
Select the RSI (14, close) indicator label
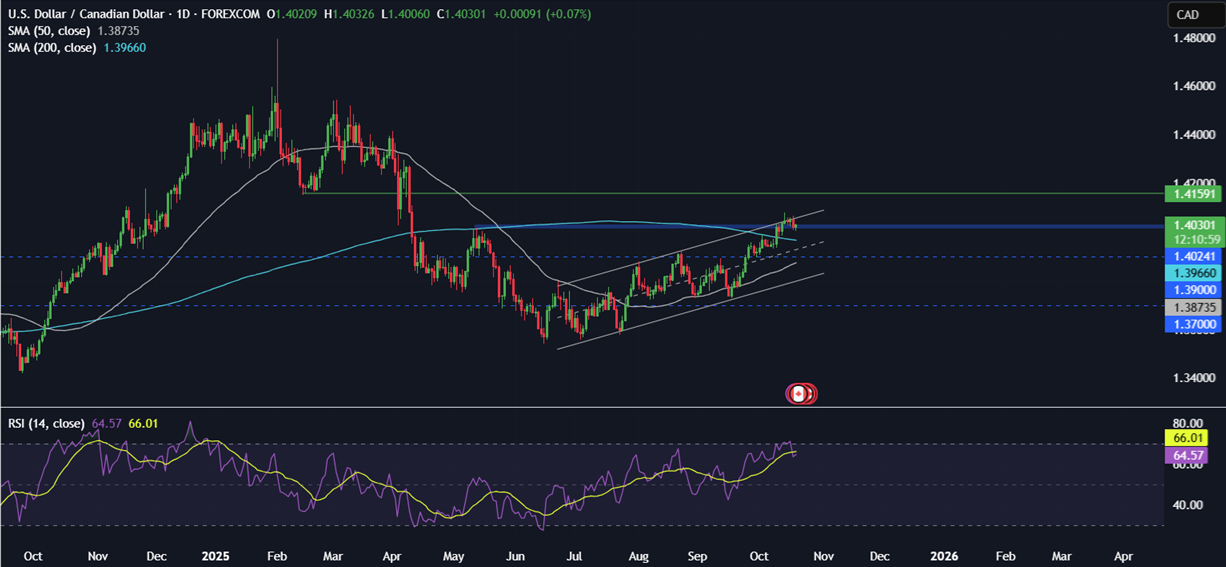47,423
